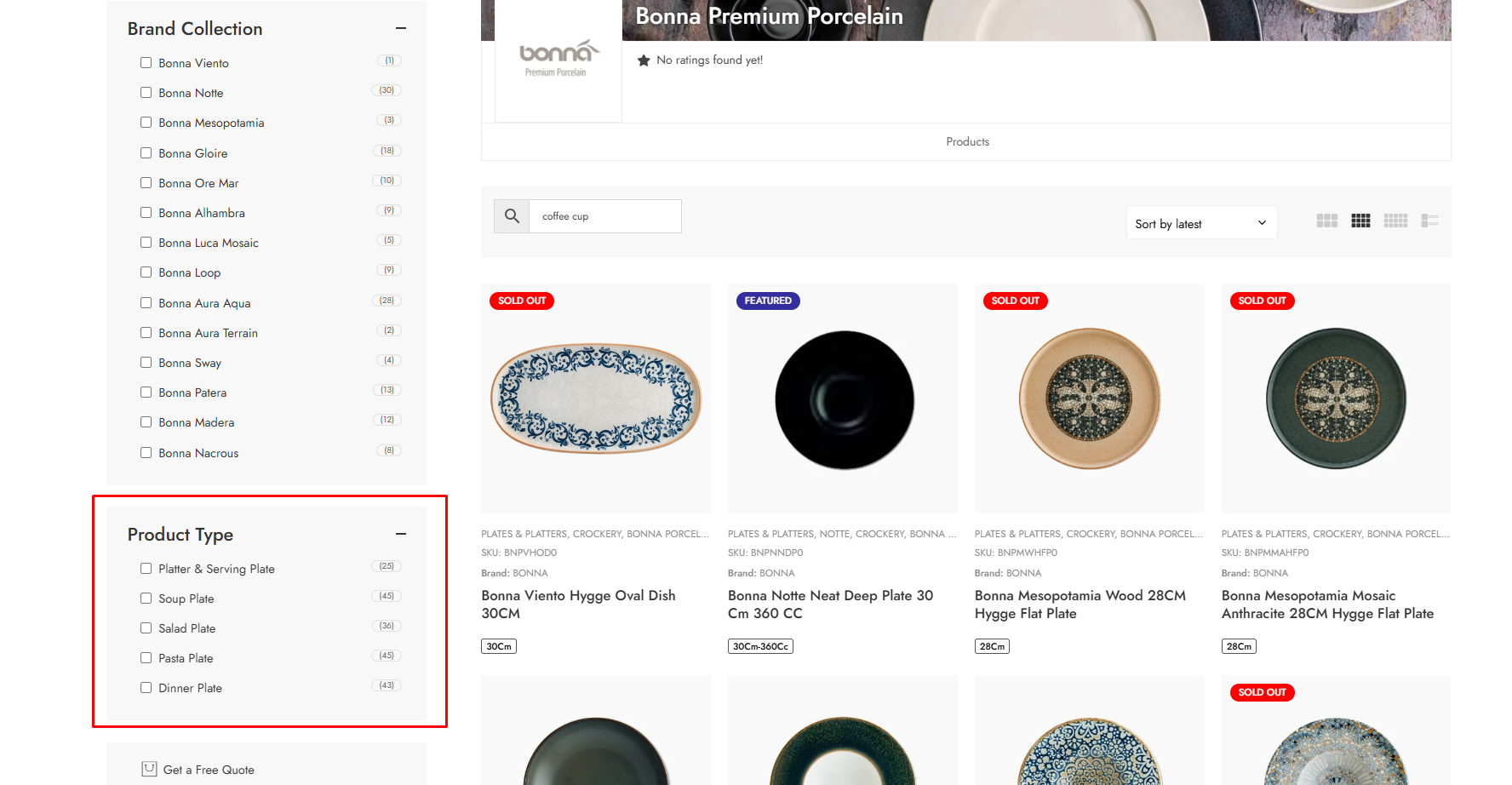Select the 30Cm size on Viento Oval Dish
This screenshot has height=785, width=1512.
499,646
